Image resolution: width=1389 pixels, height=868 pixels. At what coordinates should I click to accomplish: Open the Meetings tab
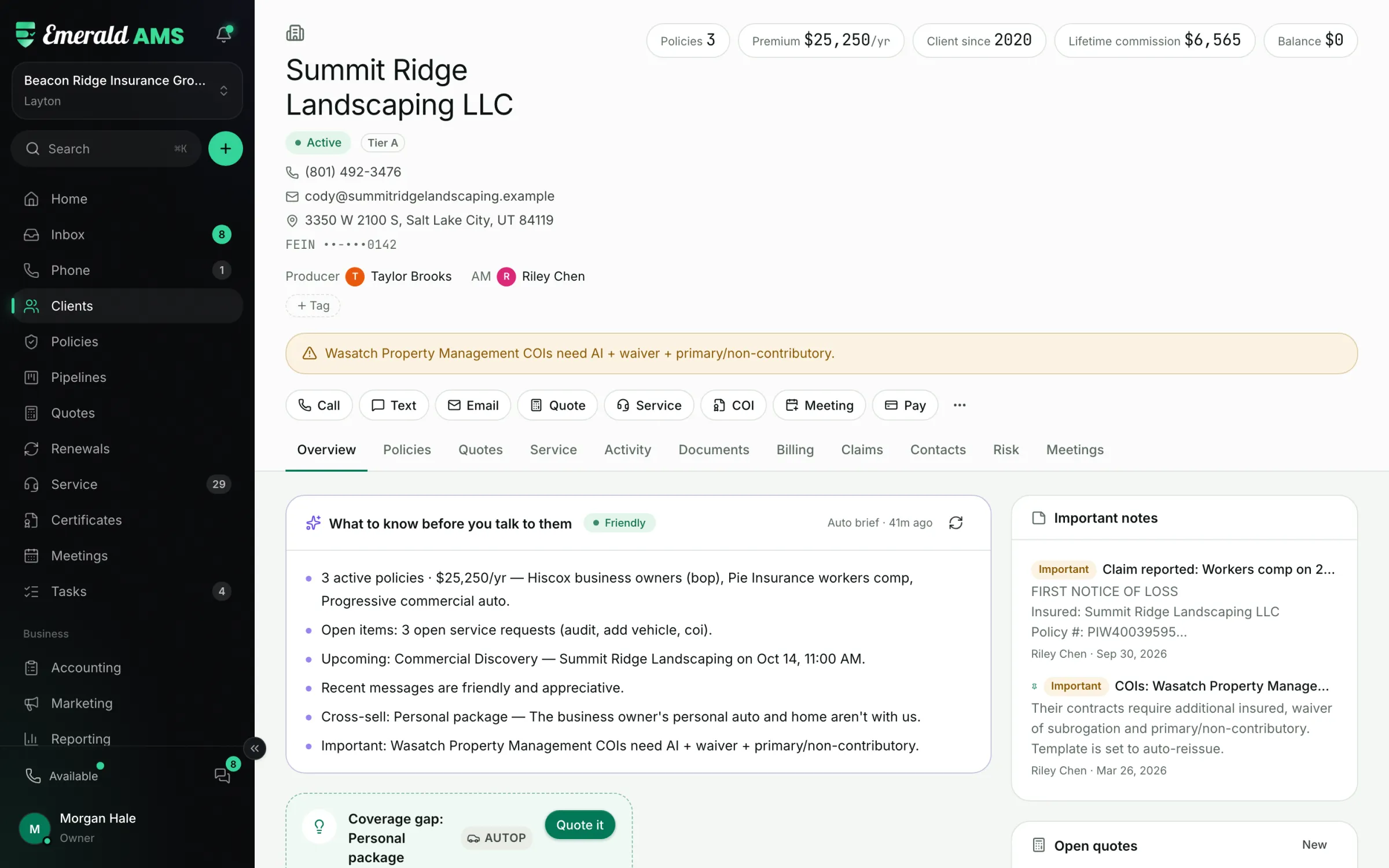(x=1075, y=450)
